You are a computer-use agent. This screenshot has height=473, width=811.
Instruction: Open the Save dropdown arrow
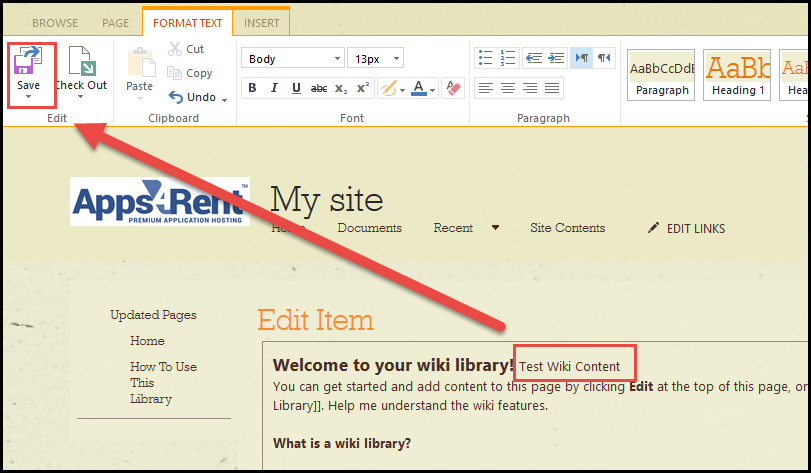point(28,97)
